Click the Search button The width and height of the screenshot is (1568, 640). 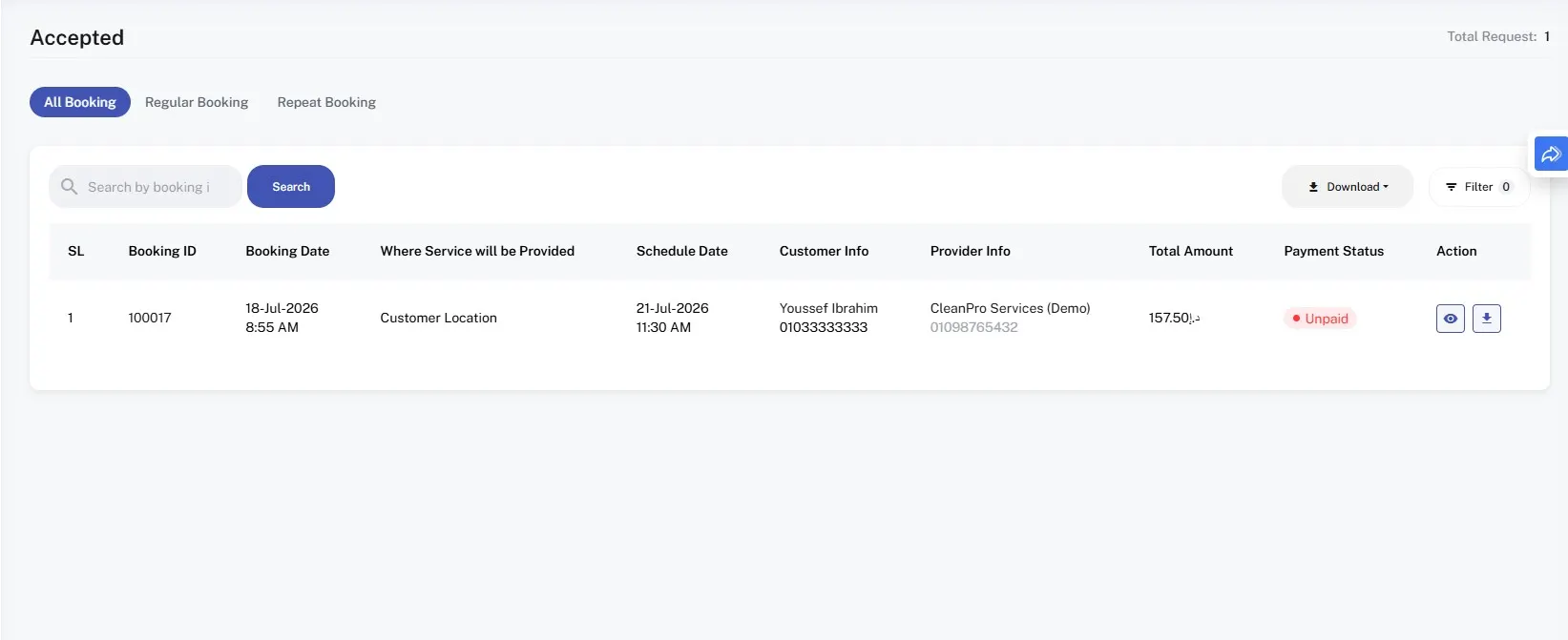click(291, 187)
